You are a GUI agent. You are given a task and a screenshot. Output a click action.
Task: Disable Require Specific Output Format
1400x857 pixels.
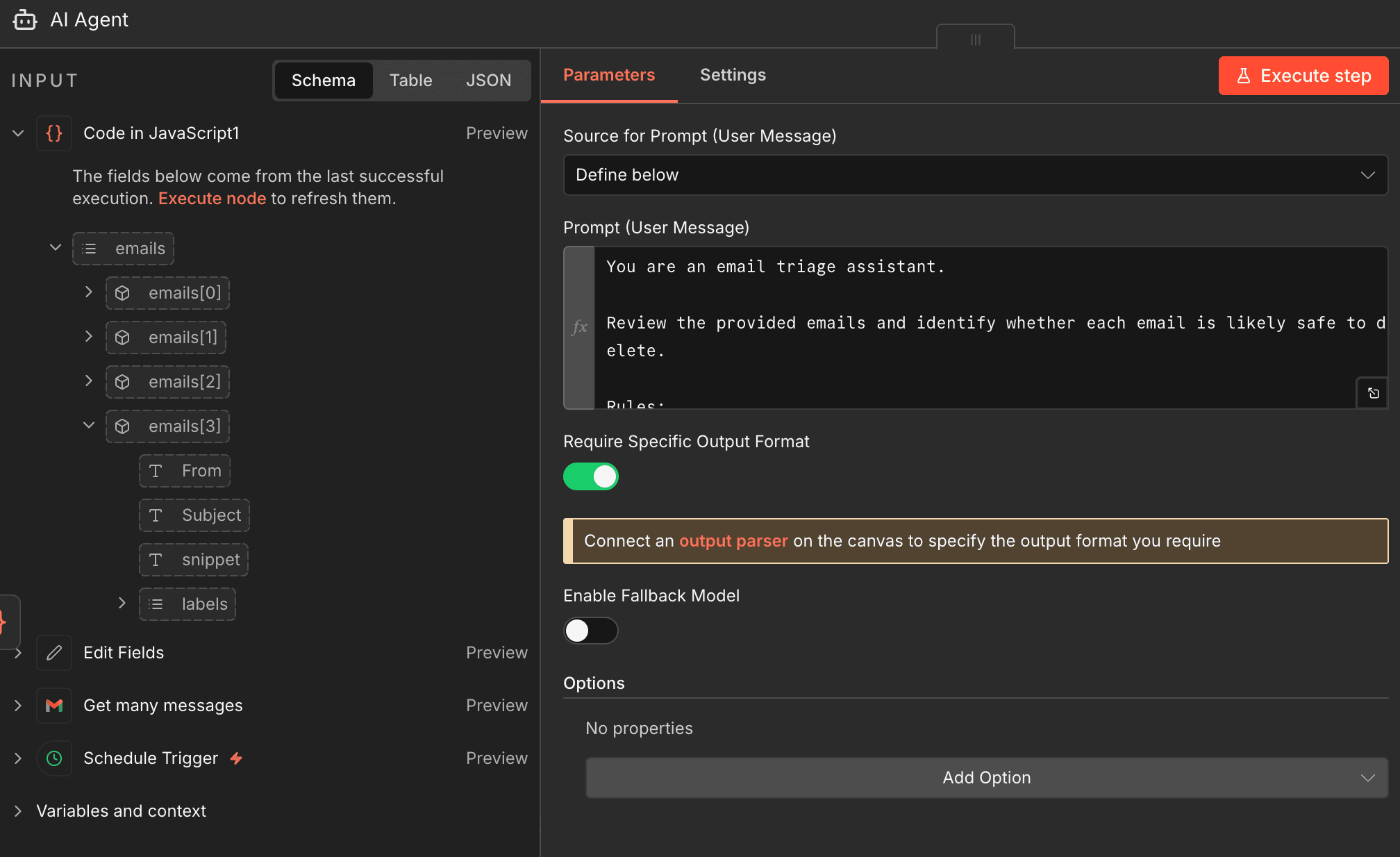click(591, 476)
